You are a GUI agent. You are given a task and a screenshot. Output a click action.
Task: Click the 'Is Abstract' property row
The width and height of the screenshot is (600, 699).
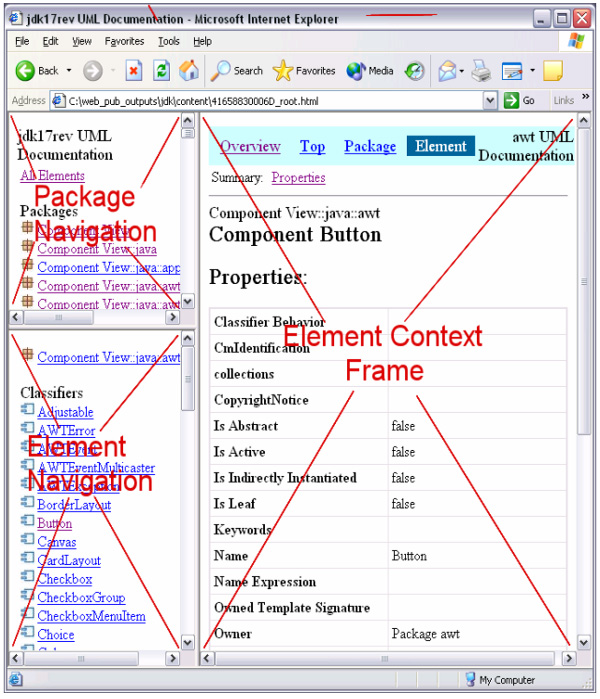(388, 426)
